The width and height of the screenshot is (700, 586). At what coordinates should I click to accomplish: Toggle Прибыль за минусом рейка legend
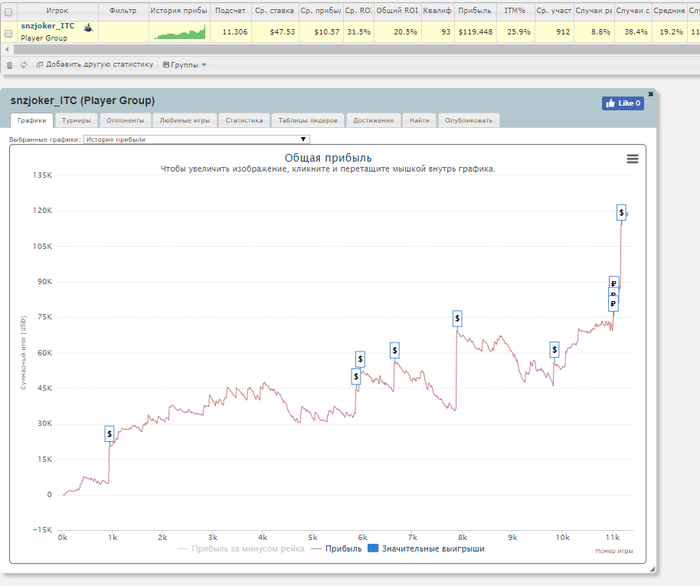pyautogui.click(x=241, y=549)
